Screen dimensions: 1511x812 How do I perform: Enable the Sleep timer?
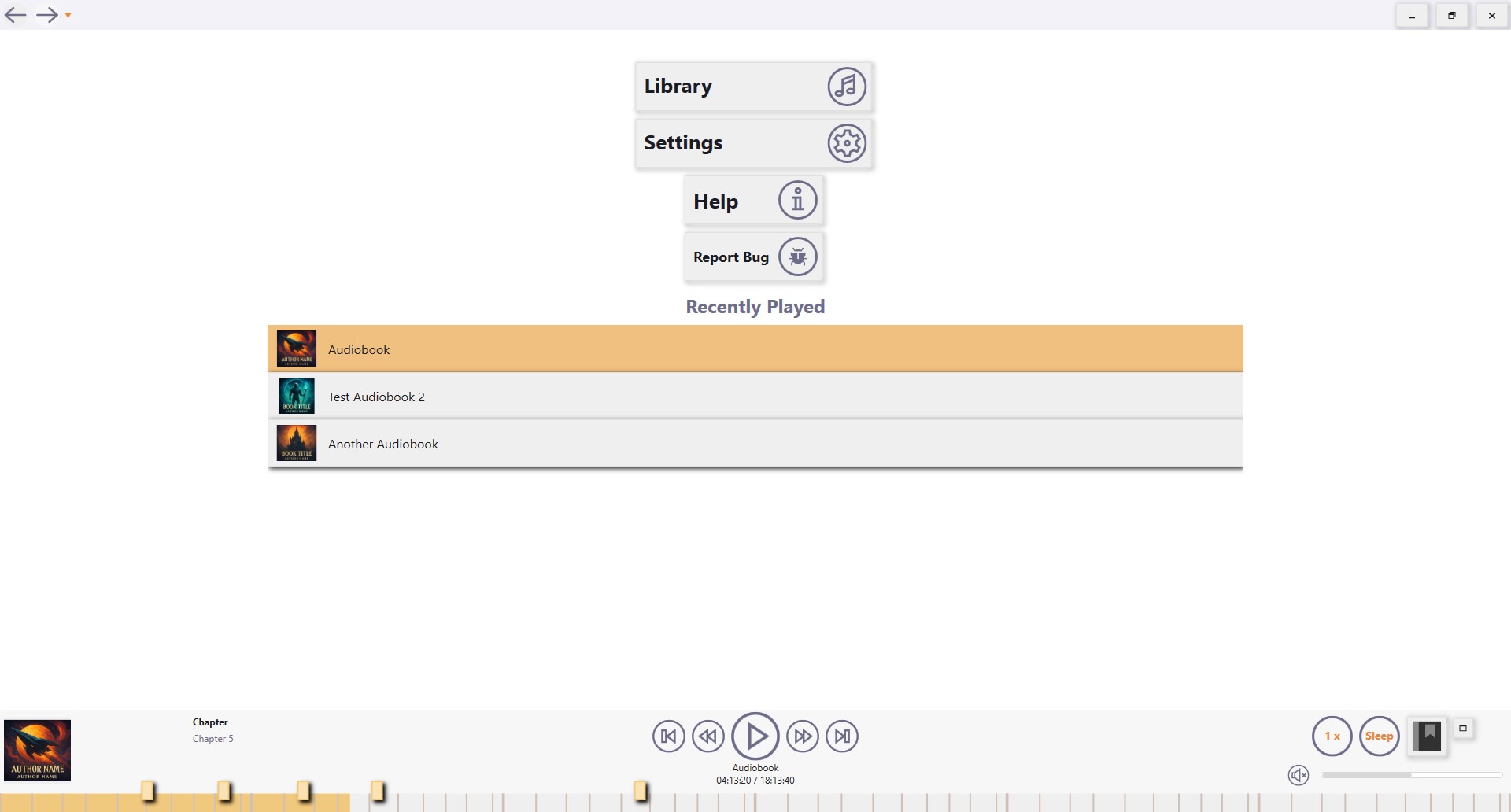[x=1379, y=736]
